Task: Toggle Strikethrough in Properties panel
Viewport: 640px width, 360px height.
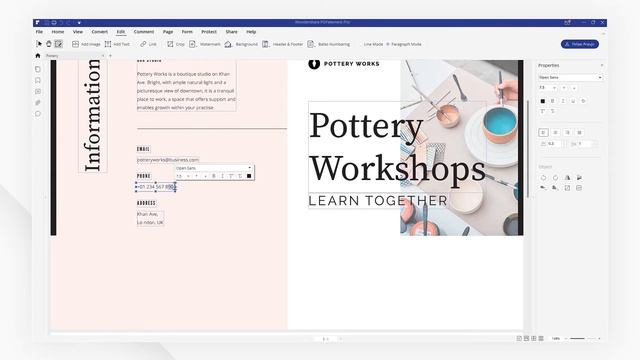Action: click(x=583, y=101)
